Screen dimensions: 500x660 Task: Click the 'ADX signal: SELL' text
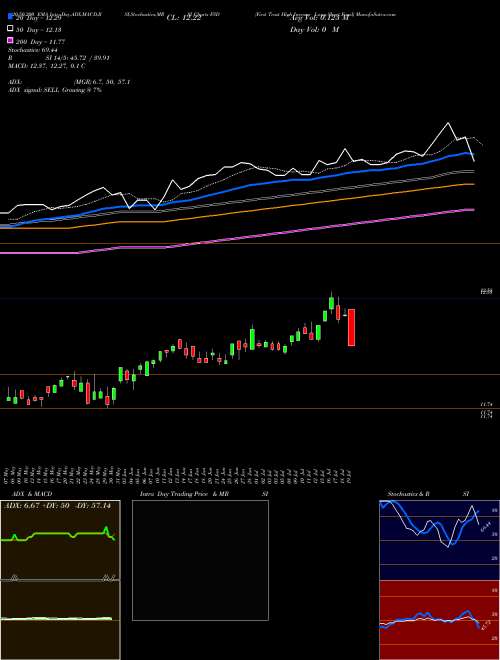(x=34, y=90)
